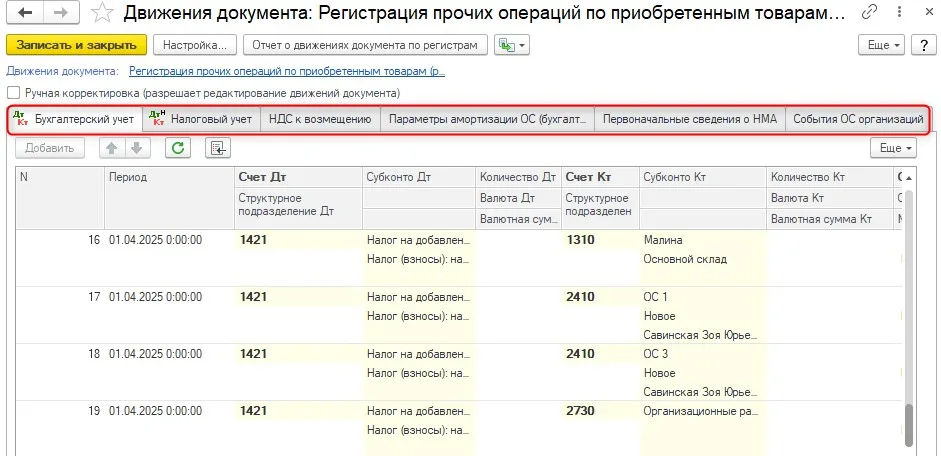Viewport: 941px width, 456px height.
Task: Move row up with the up arrow
Action: (x=112, y=148)
